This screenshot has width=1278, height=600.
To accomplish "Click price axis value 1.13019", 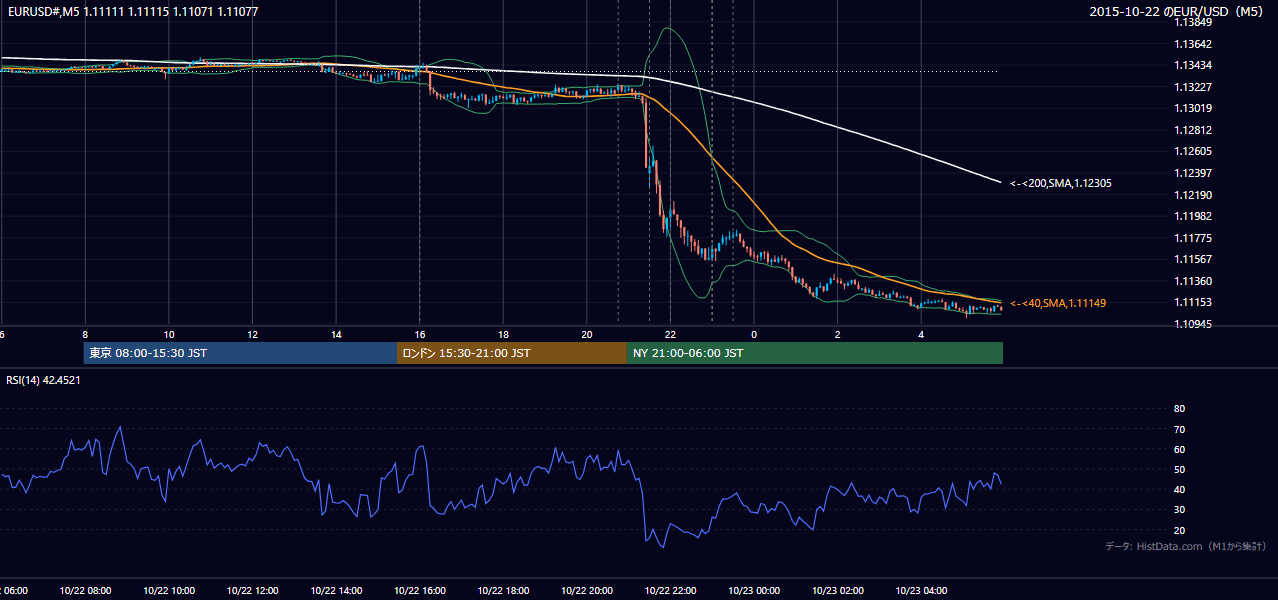I will click(x=1193, y=108).
